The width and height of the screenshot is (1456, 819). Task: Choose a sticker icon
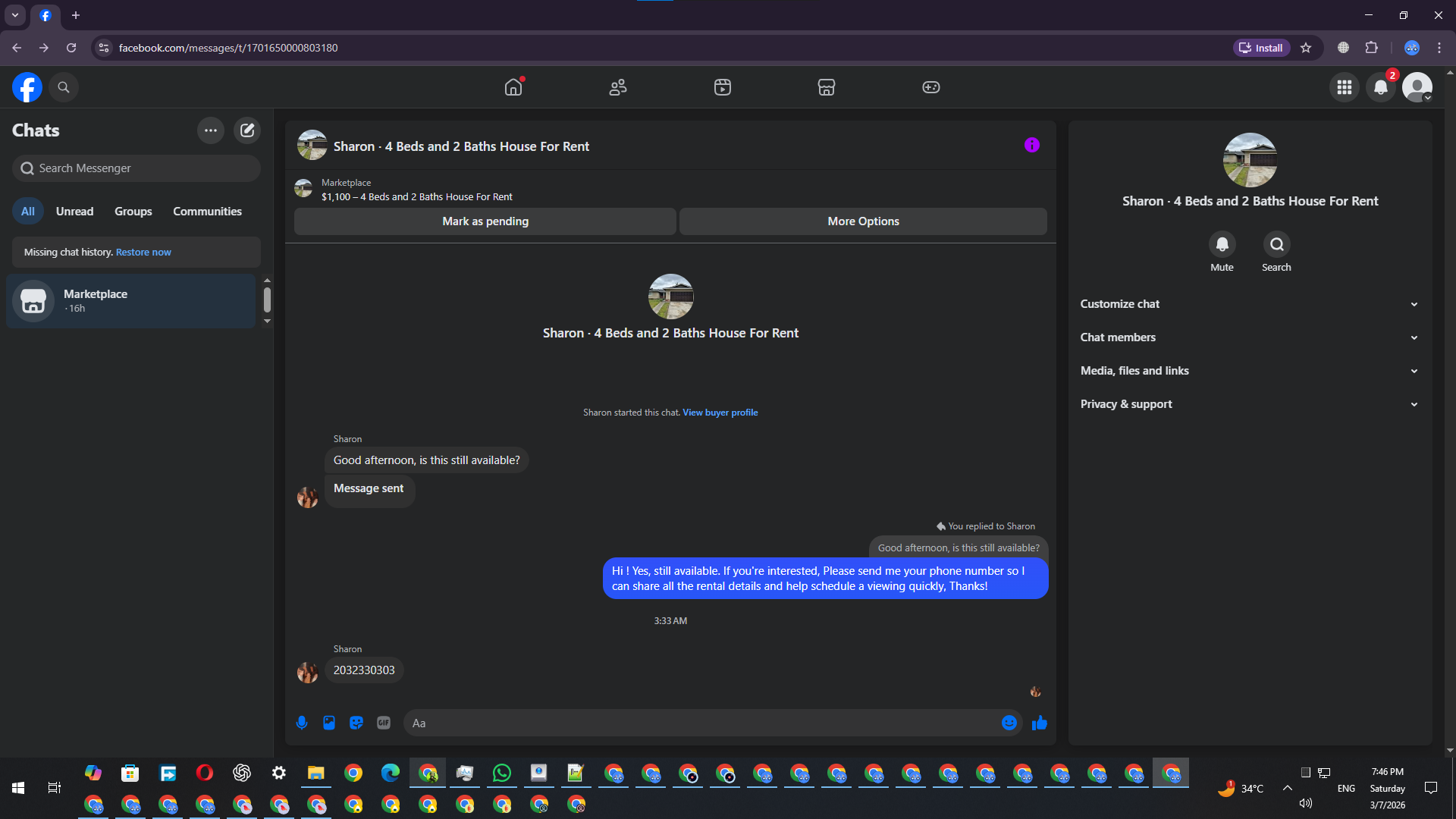[356, 723]
